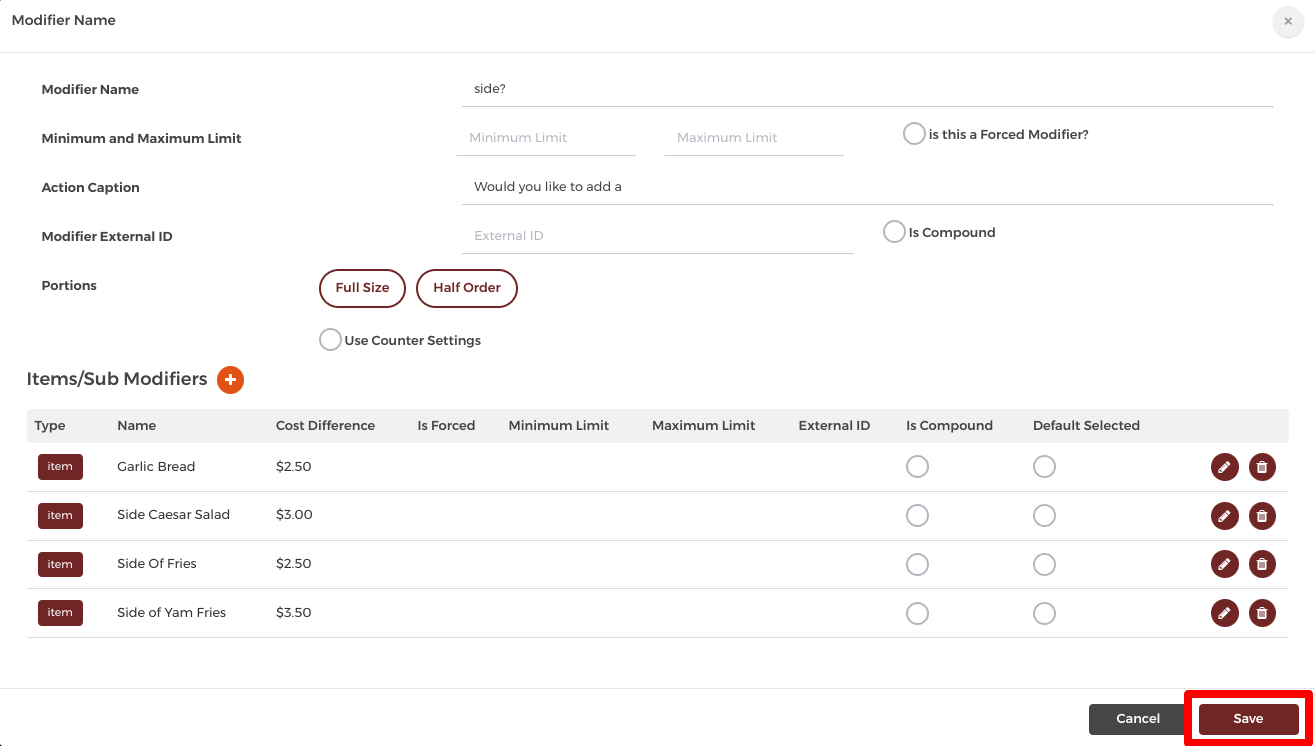Click the orange add item plus icon
The image size is (1315, 746).
(x=230, y=380)
